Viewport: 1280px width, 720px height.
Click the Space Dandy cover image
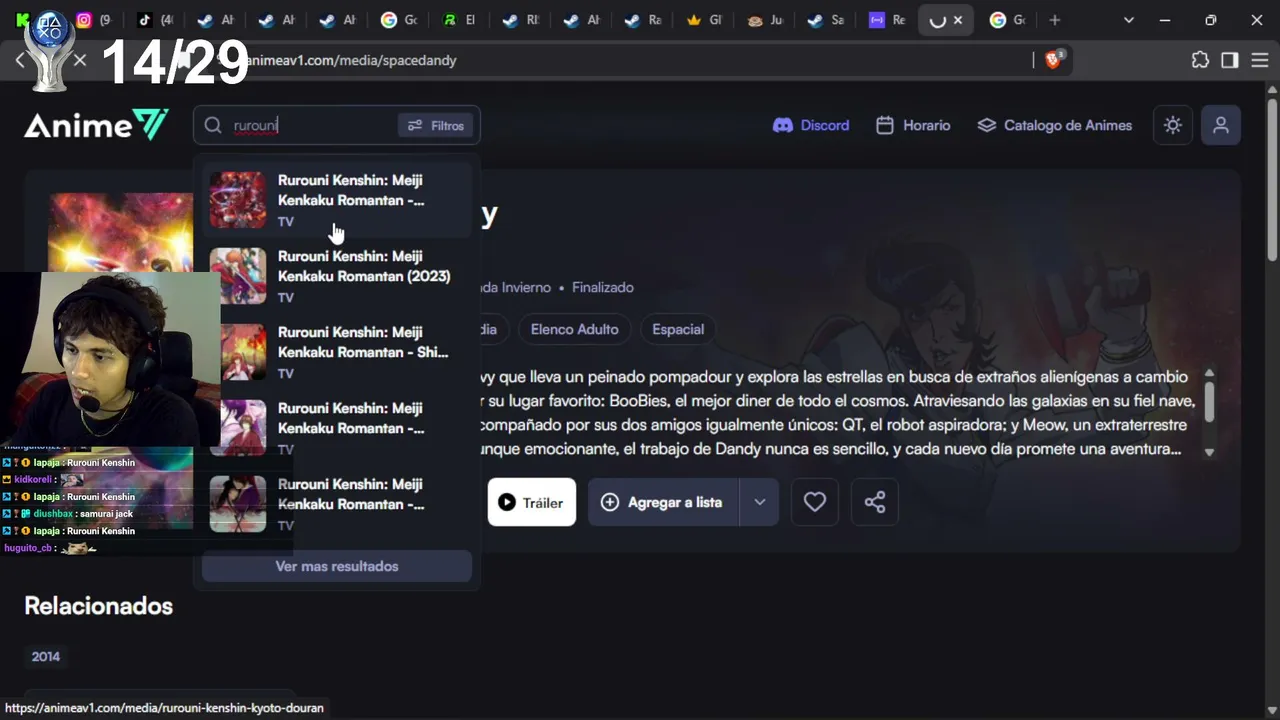coord(120,232)
